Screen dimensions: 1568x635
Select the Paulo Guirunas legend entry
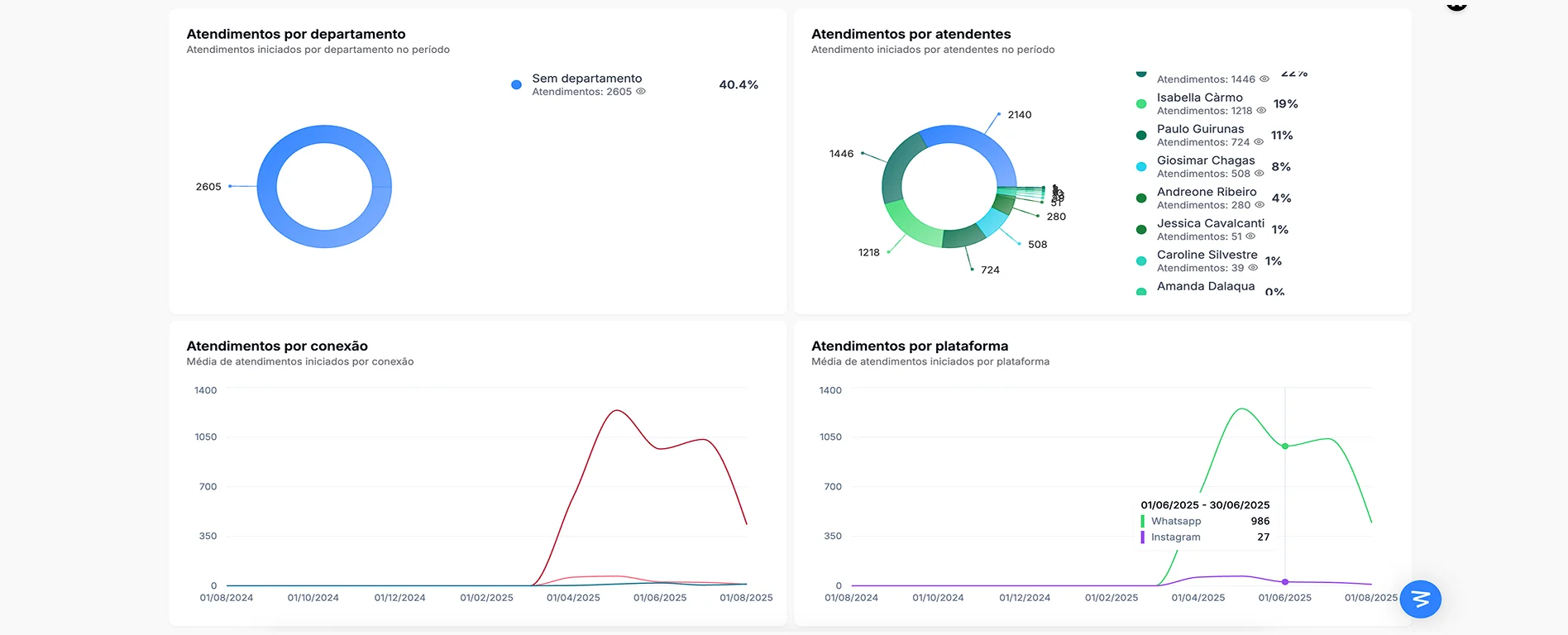tap(1200, 129)
